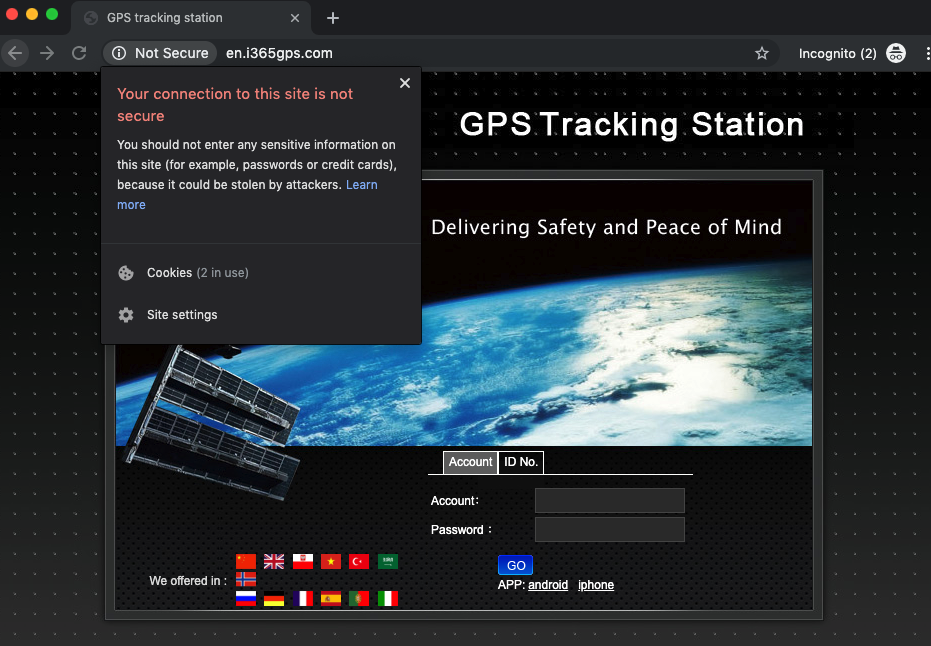
Task: Click the Norway flag icon
Action: (246, 579)
